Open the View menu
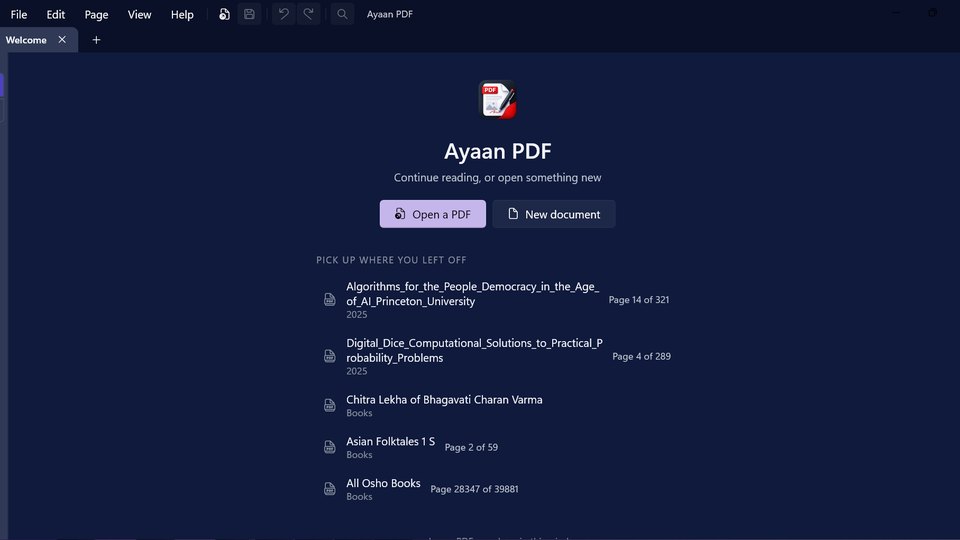 coord(139,14)
